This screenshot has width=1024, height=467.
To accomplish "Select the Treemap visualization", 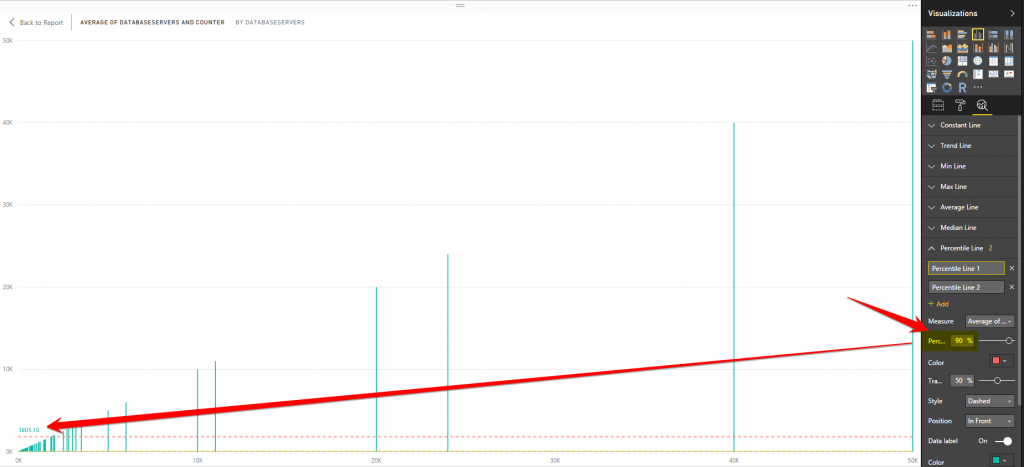I will 962,61.
